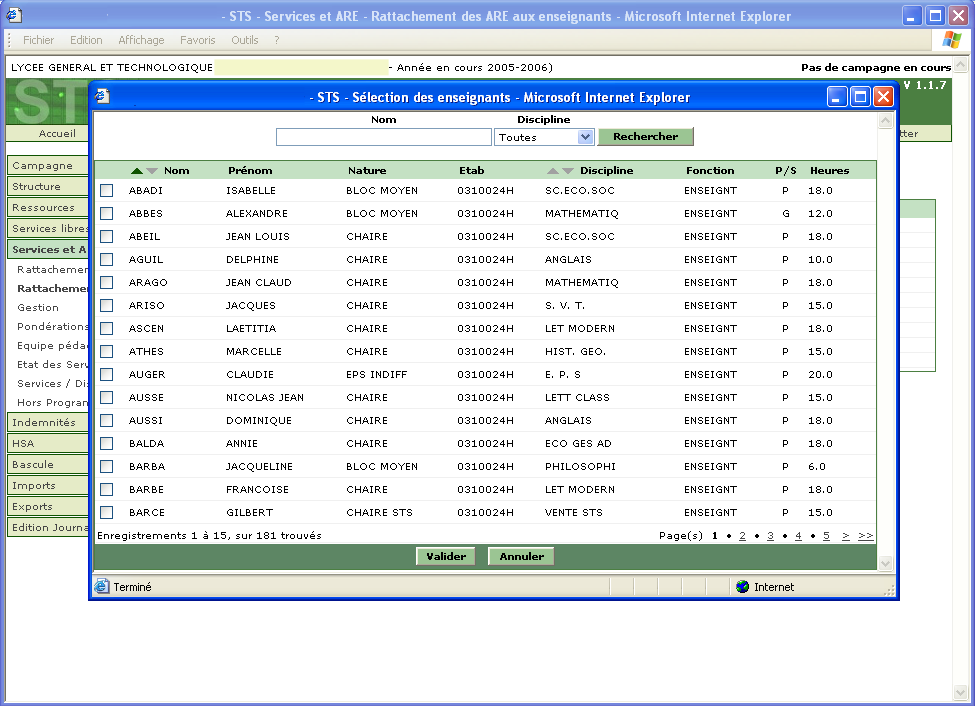Viewport: 975px width, 706px height.
Task: Open HSA in the sidebar menu
Action: point(47,444)
